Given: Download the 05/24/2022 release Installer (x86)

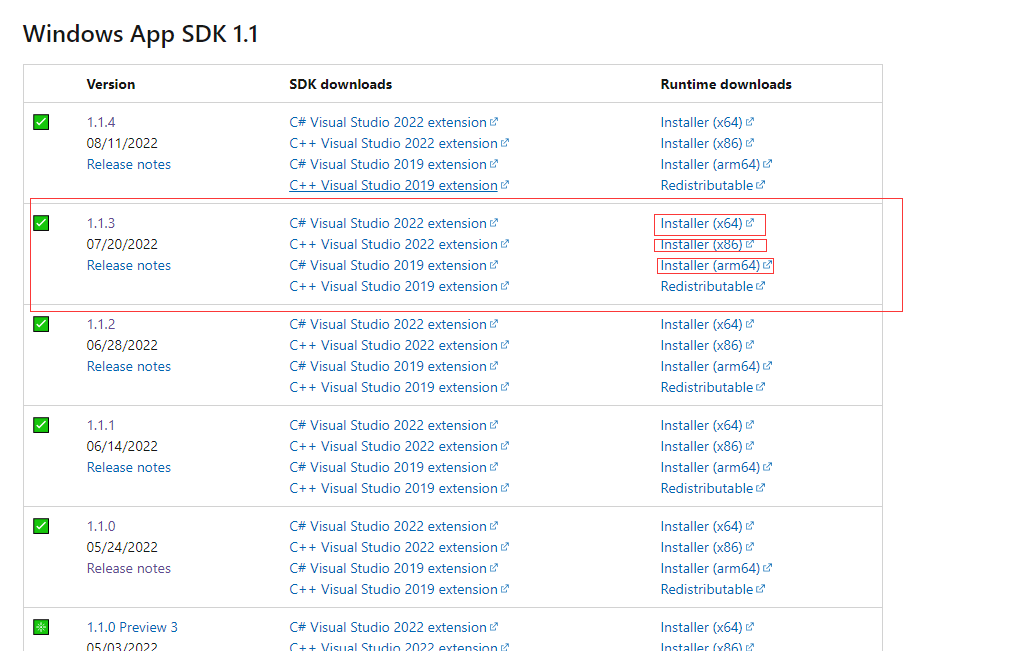Looking at the screenshot, I should pyautogui.click(x=707, y=547).
